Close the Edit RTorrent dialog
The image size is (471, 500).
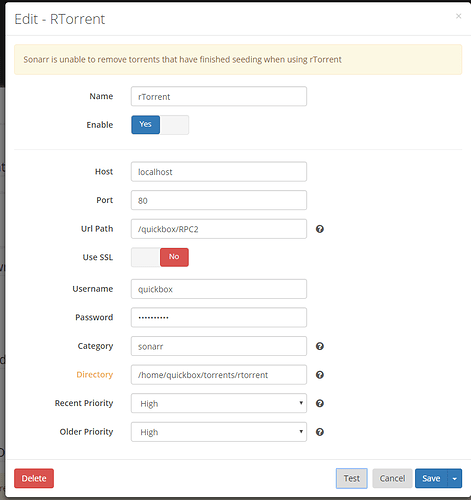coord(459,16)
